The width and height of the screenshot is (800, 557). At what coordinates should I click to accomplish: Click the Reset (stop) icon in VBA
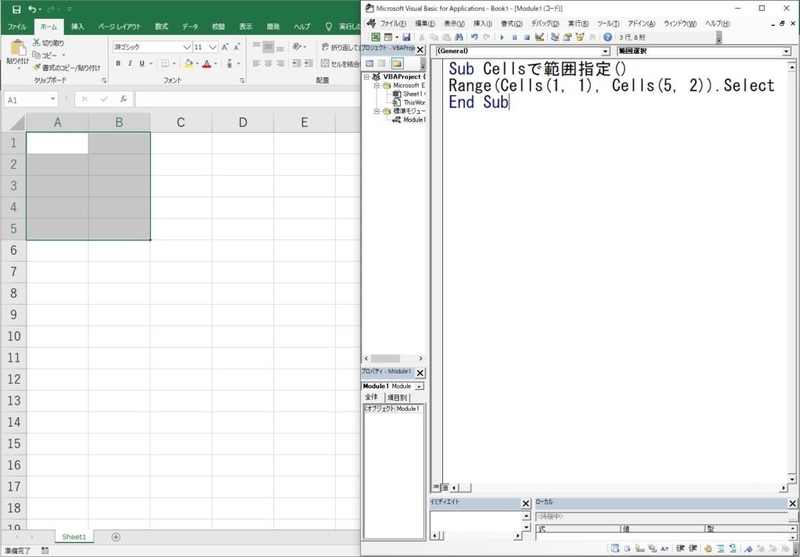coord(527,37)
